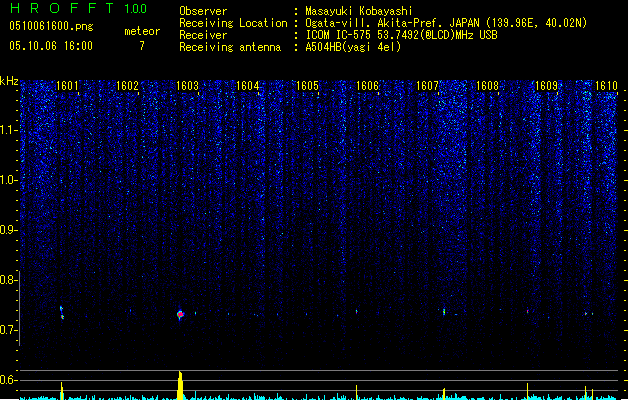
Task: Click the small meteor echo dot below 1606
Action: 357,311
